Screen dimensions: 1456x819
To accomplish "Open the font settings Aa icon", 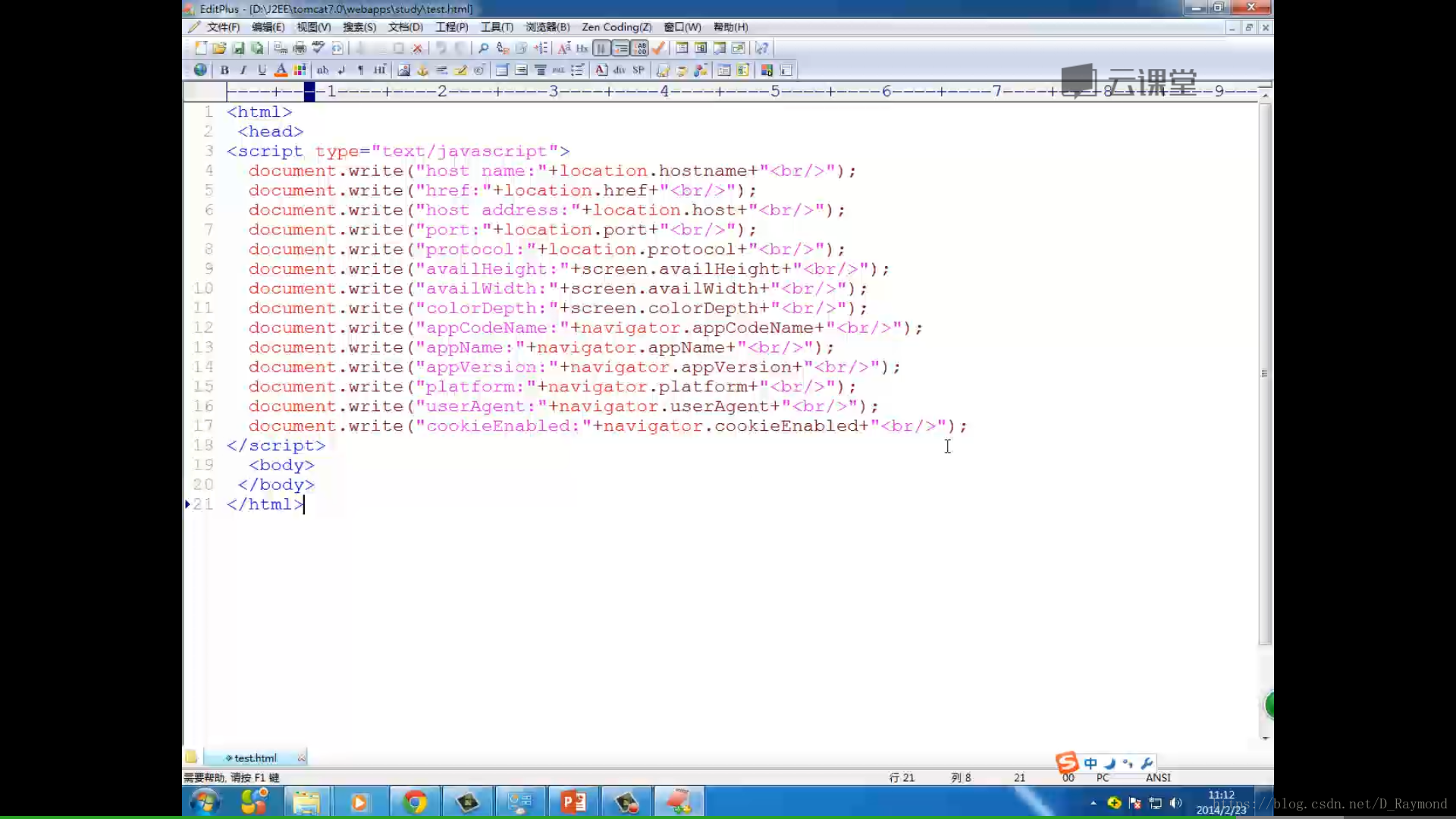I will pyautogui.click(x=563, y=48).
